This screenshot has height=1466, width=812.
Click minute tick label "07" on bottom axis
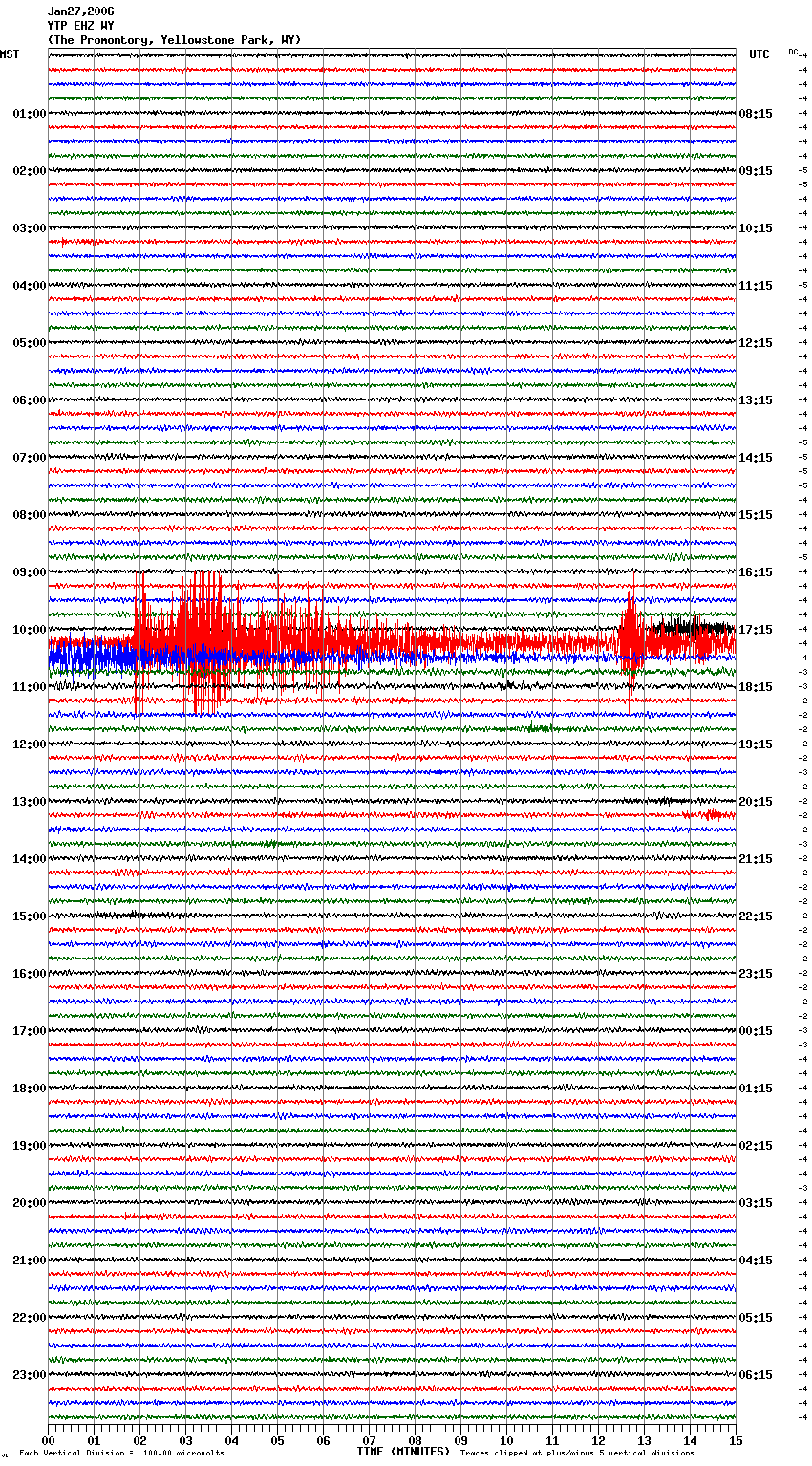(x=369, y=1440)
